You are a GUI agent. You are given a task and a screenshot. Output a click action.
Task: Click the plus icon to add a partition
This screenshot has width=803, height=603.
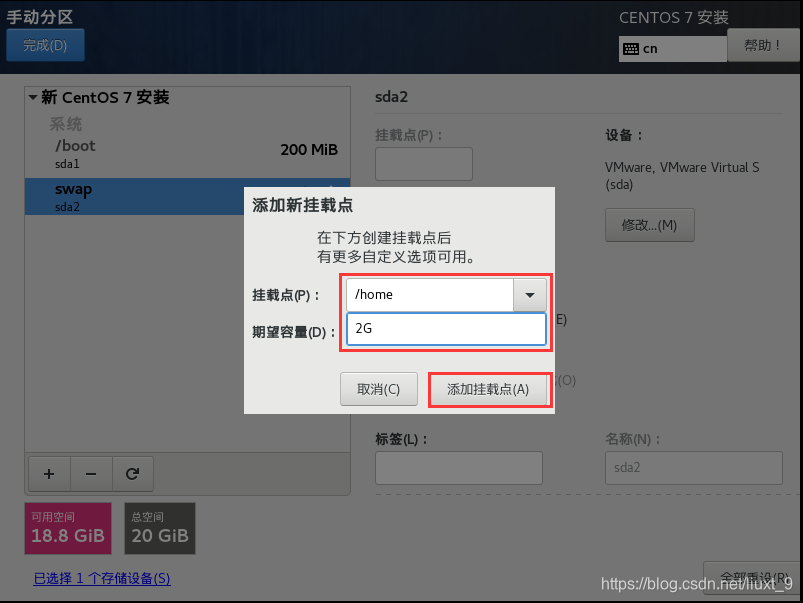(48, 473)
